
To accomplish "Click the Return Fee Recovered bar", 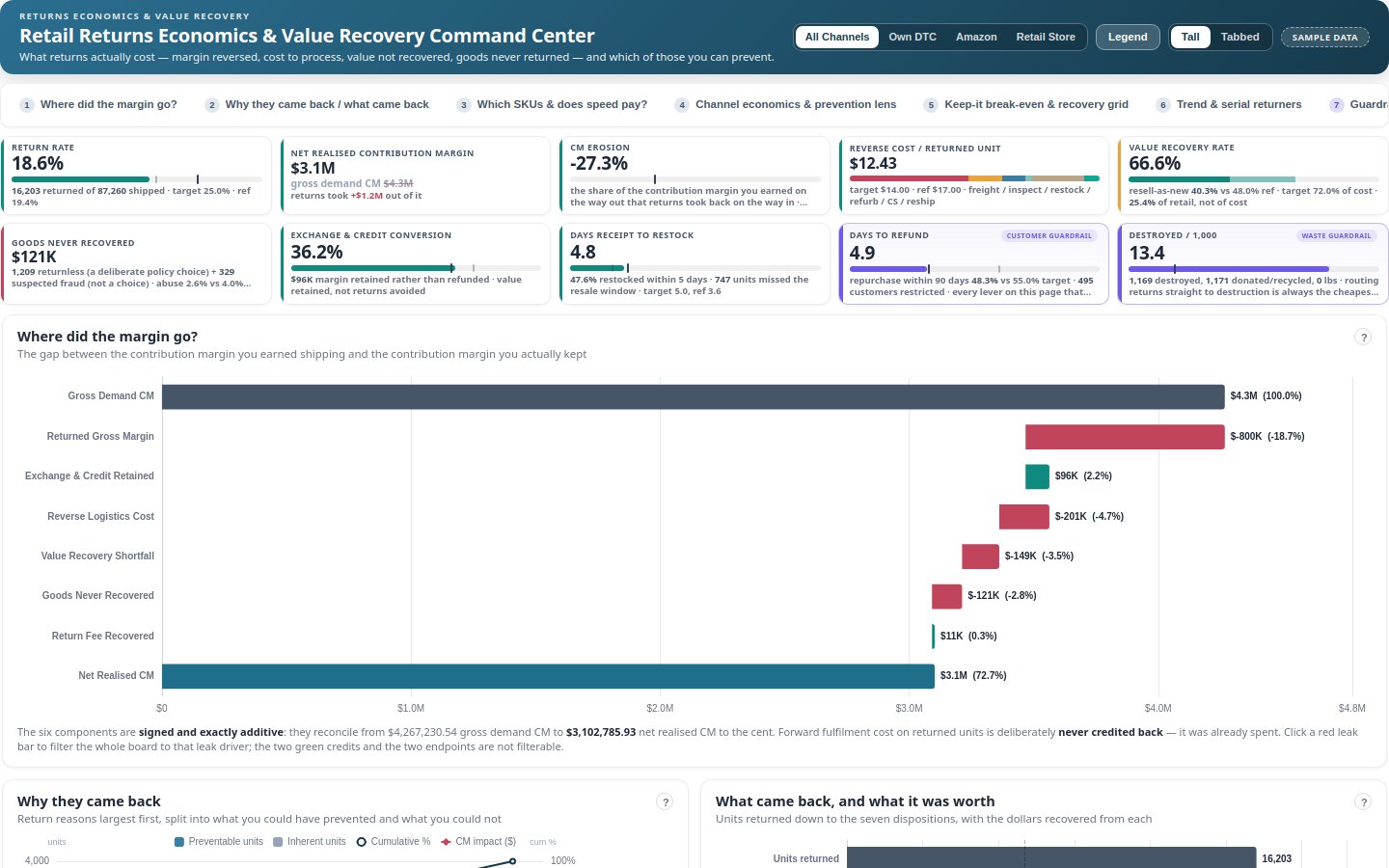I will [933, 637].
